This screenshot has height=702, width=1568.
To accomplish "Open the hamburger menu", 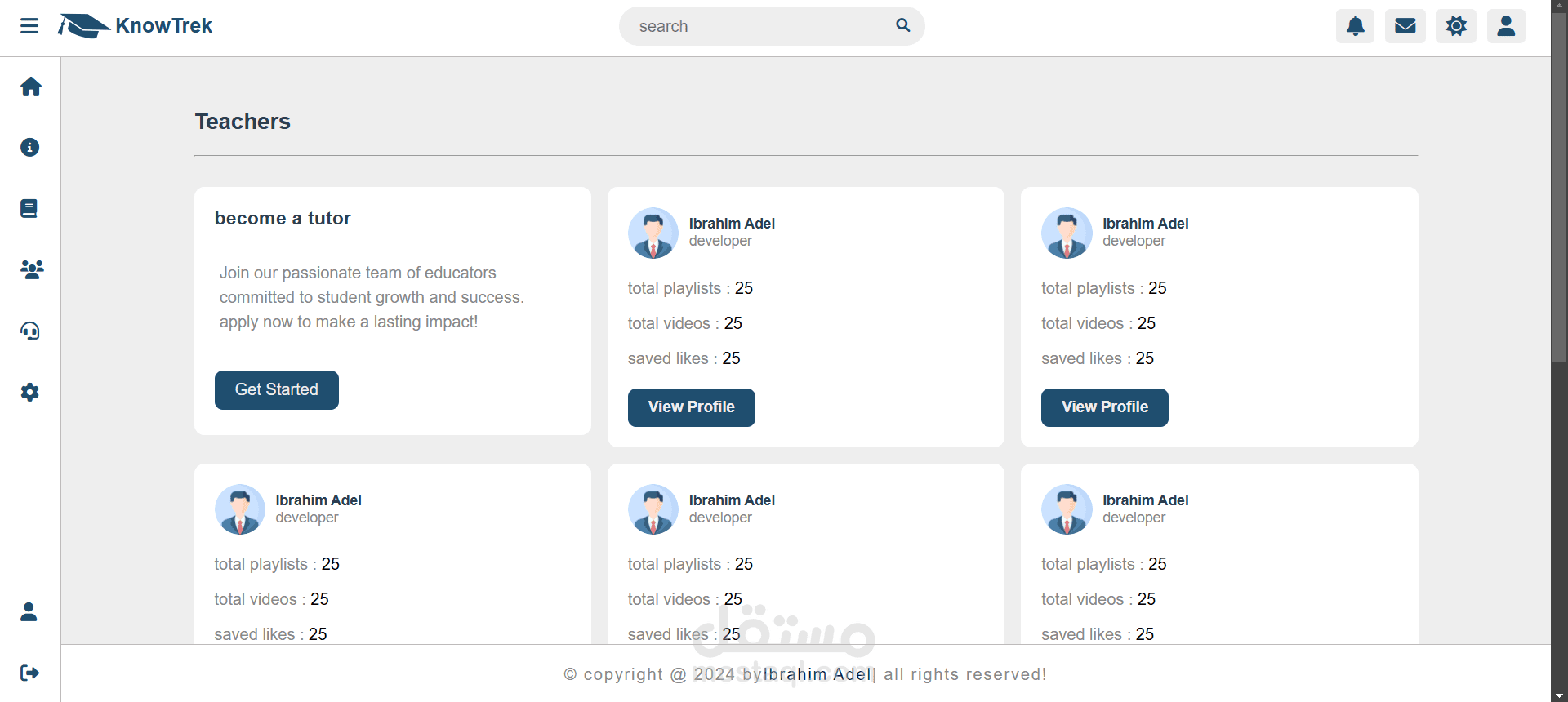I will click(29, 26).
